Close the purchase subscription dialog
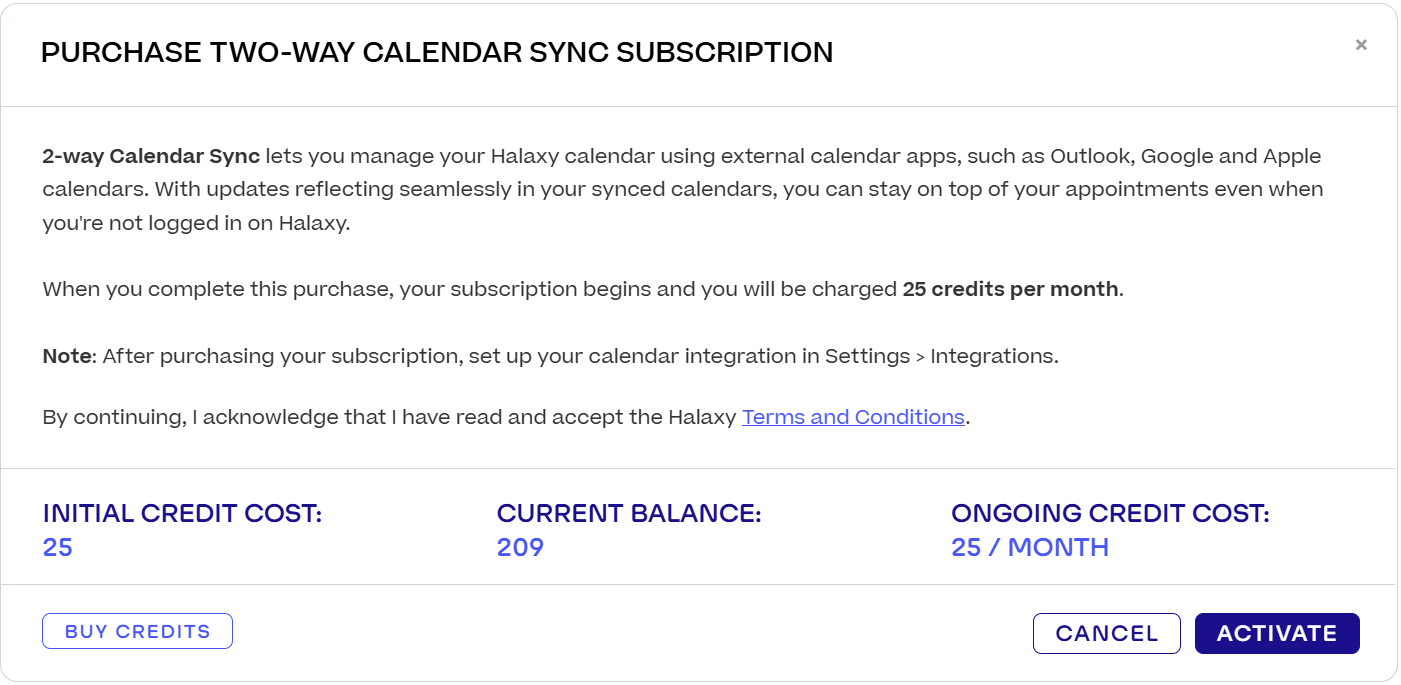This screenshot has width=1401, height=685. 1361,45
